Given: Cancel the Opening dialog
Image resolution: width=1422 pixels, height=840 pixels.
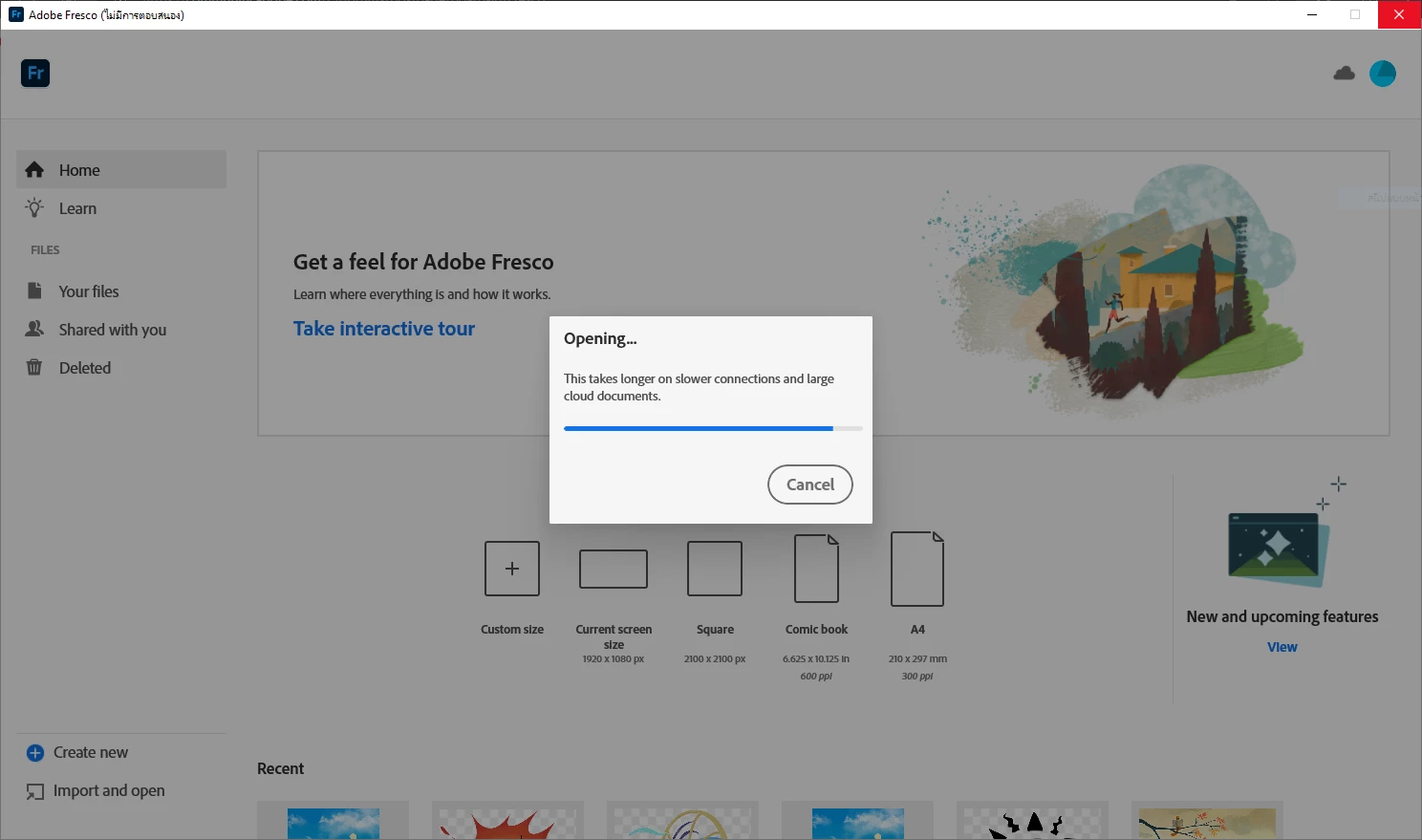Looking at the screenshot, I should pos(810,485).
